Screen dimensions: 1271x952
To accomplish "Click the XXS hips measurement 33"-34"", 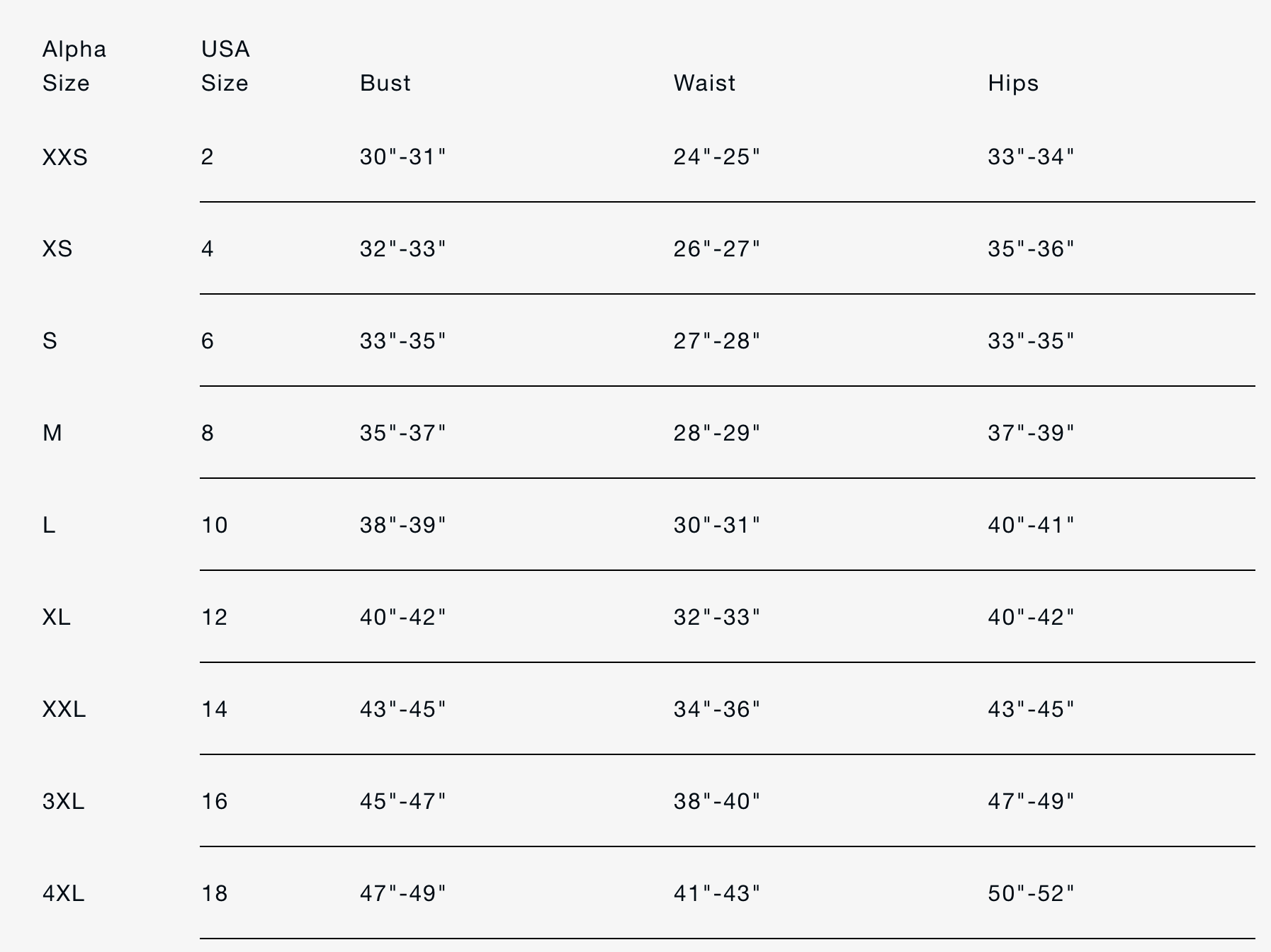I will click(1032, 157).
